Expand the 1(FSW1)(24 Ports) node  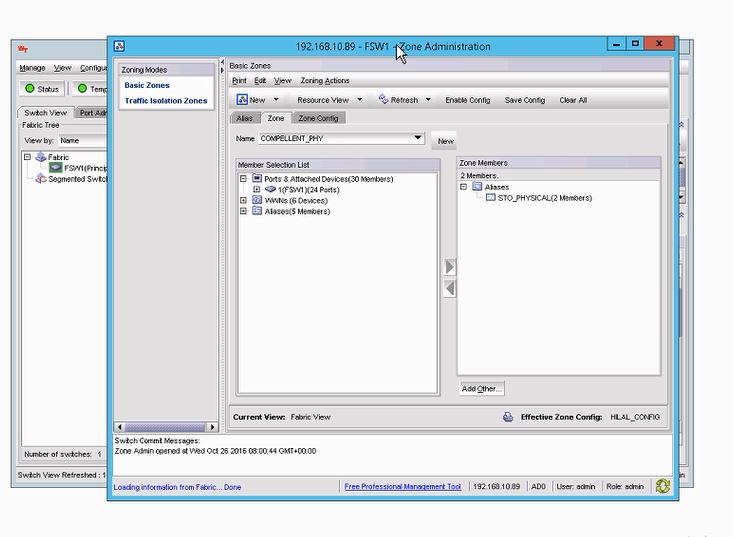click(x=257, y=189)
